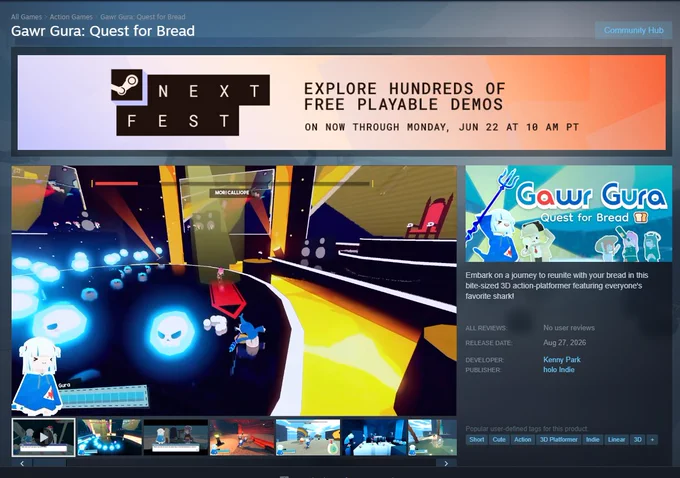Select the Cute tag

[499, 439]
